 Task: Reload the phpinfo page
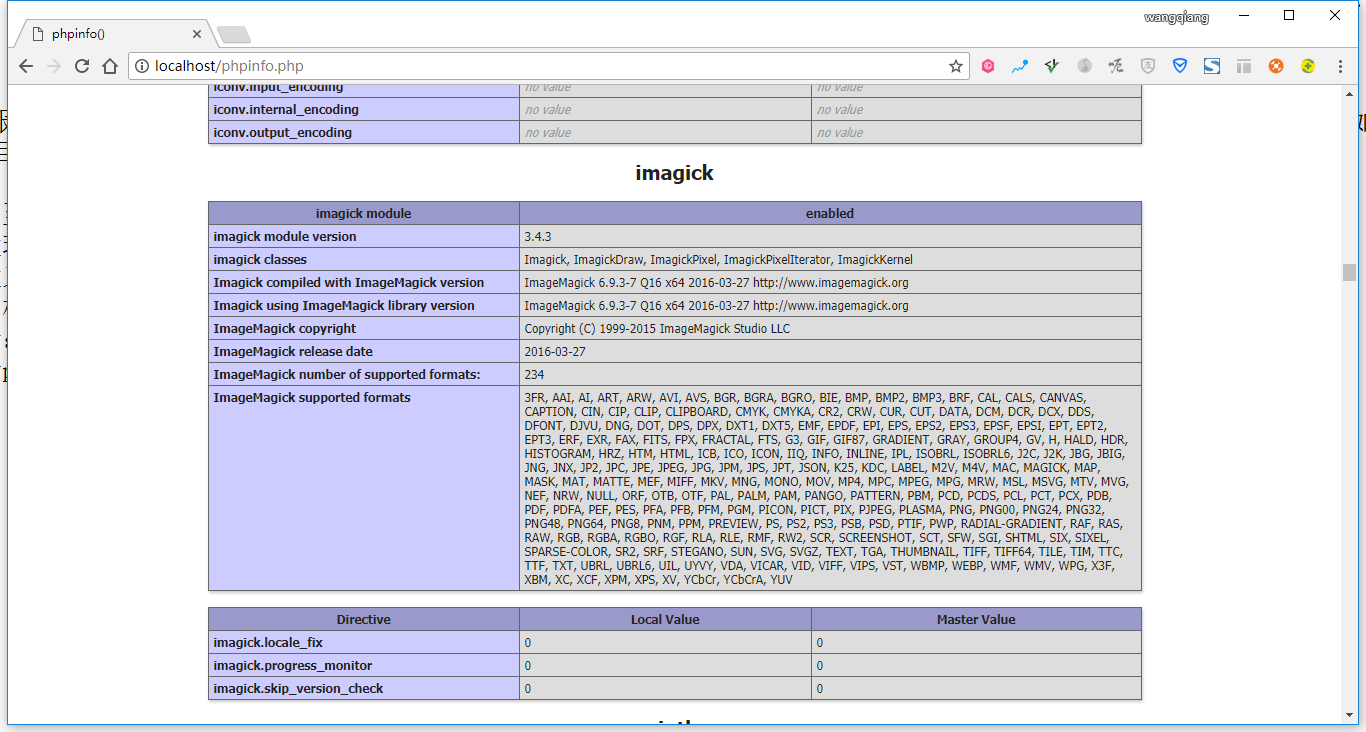point(82,66)
